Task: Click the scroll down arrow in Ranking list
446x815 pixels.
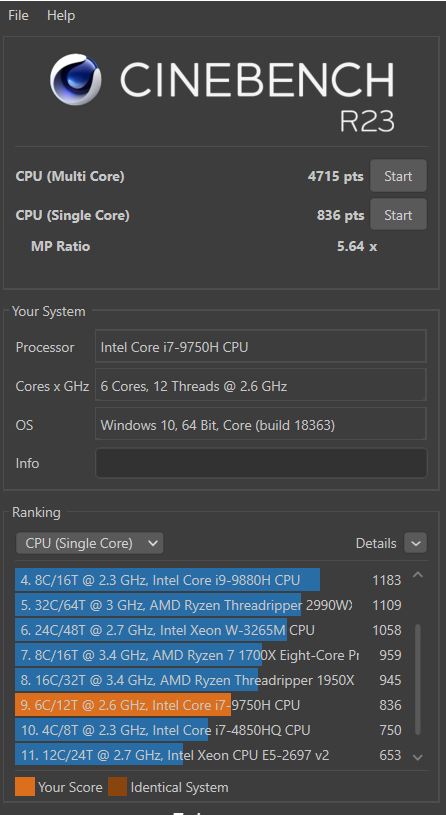Action: [x=418, y=757]
